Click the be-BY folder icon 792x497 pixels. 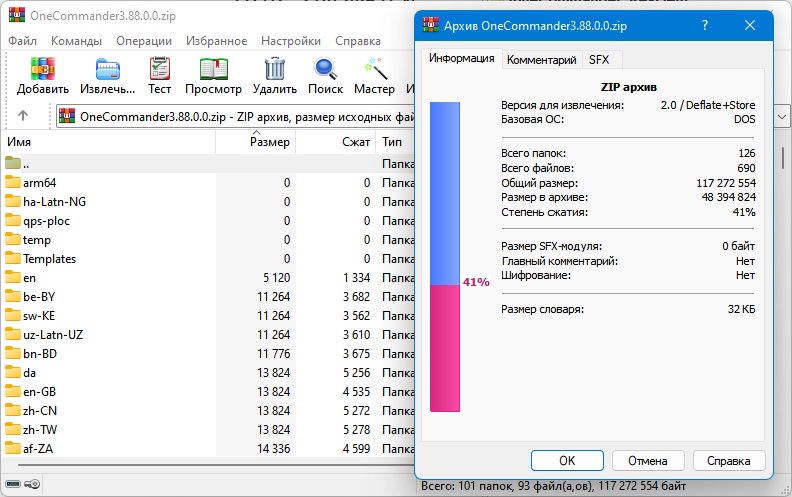pos(13,296)
